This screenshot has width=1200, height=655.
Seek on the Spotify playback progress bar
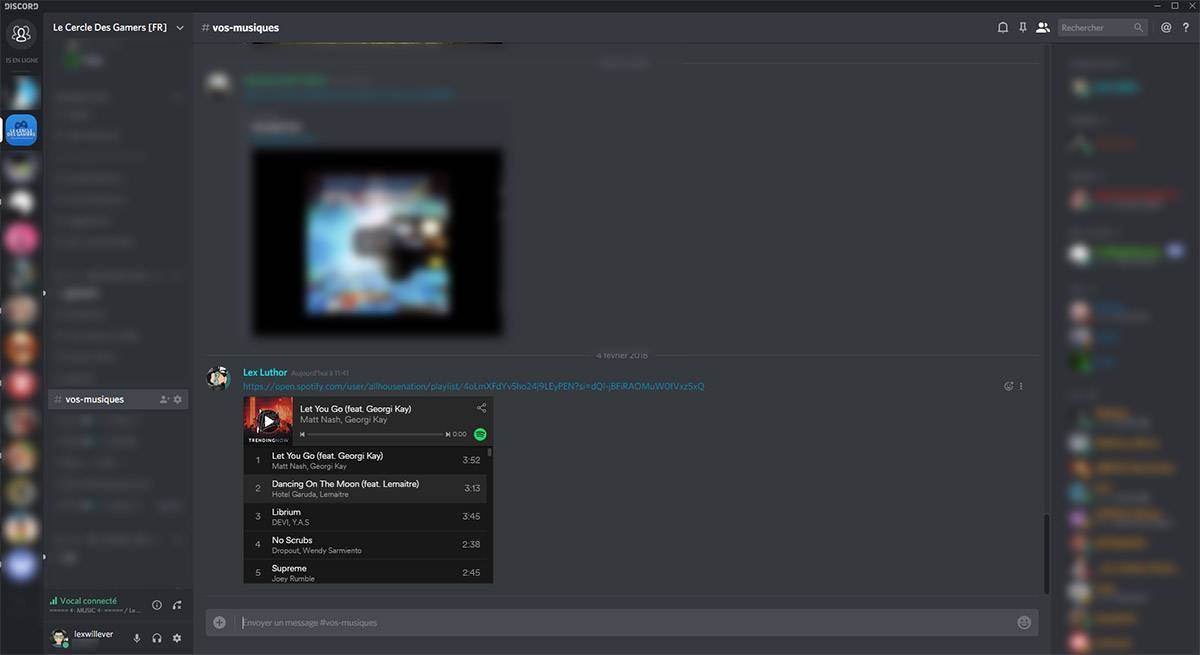coord(374,435)
